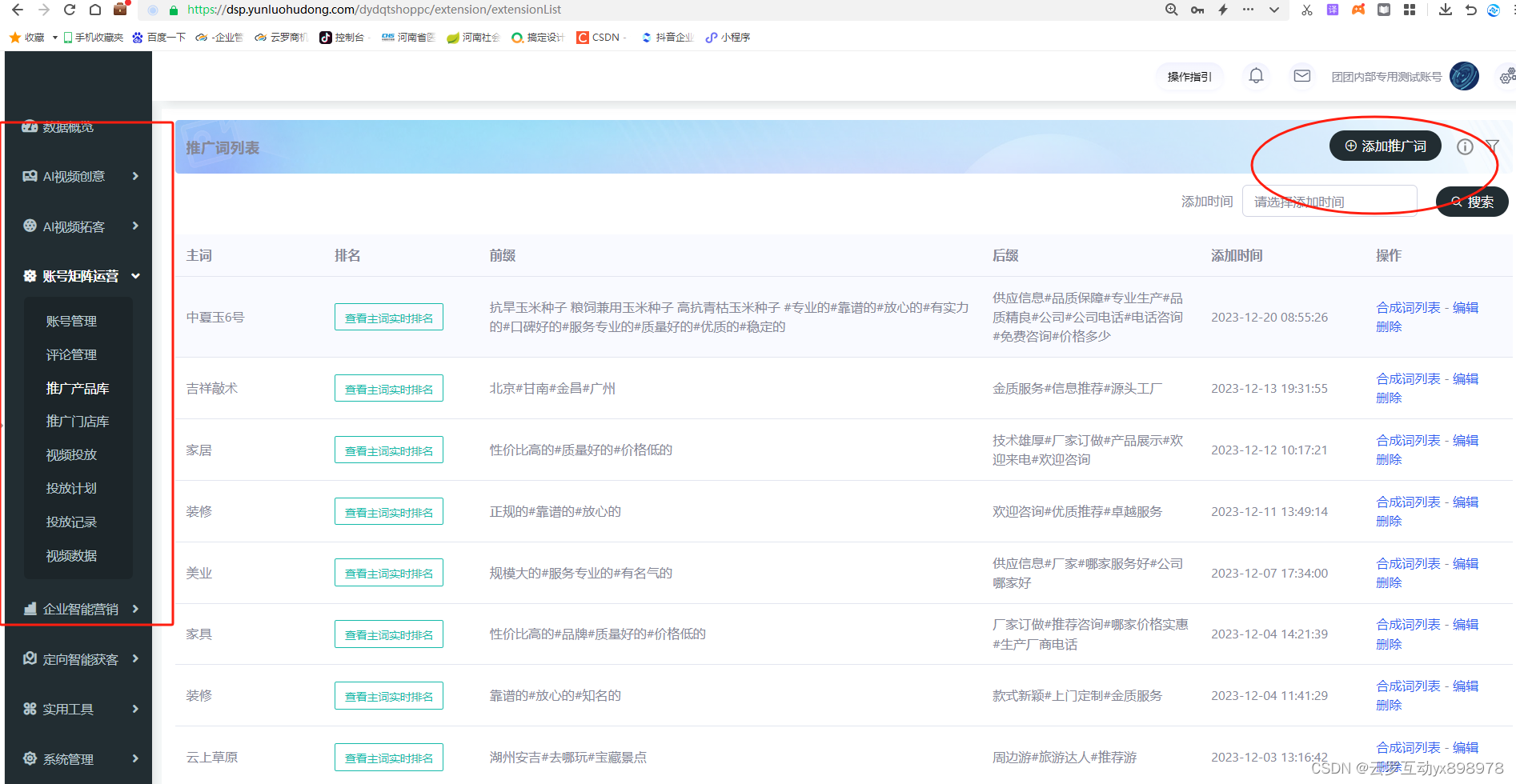Open the orange game controller extension
This screenshot has height=784, width=1516.
(1358, 10)
